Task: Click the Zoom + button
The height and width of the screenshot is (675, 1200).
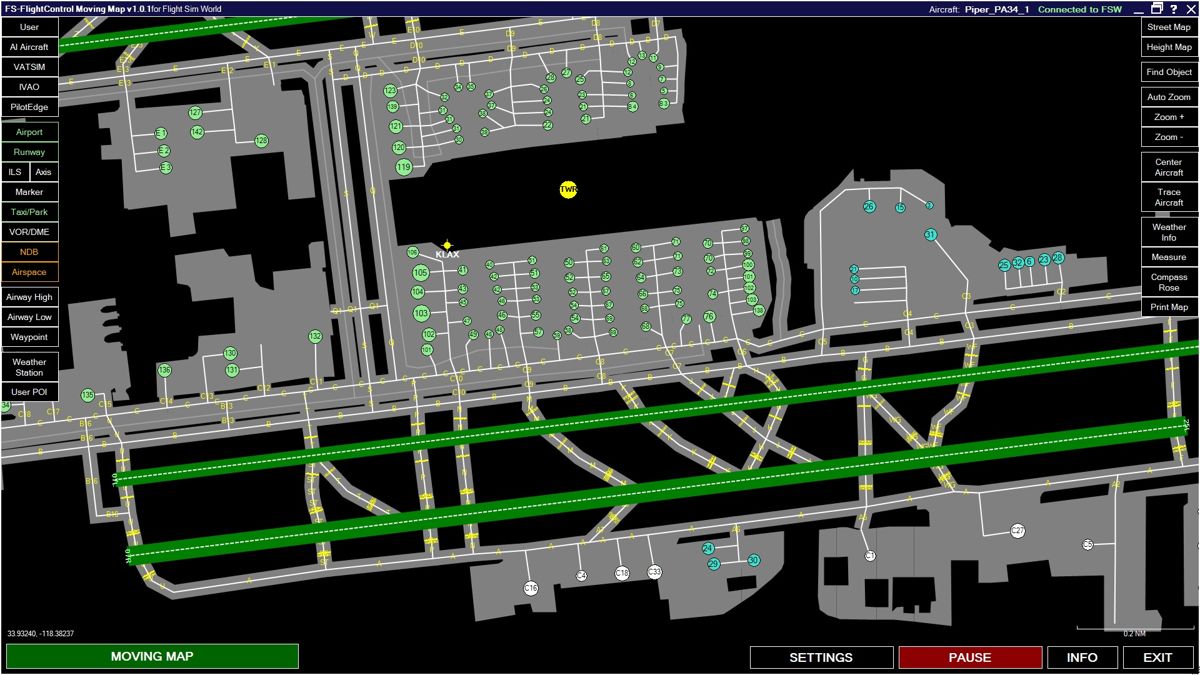Action: [x=1168, y=117]
